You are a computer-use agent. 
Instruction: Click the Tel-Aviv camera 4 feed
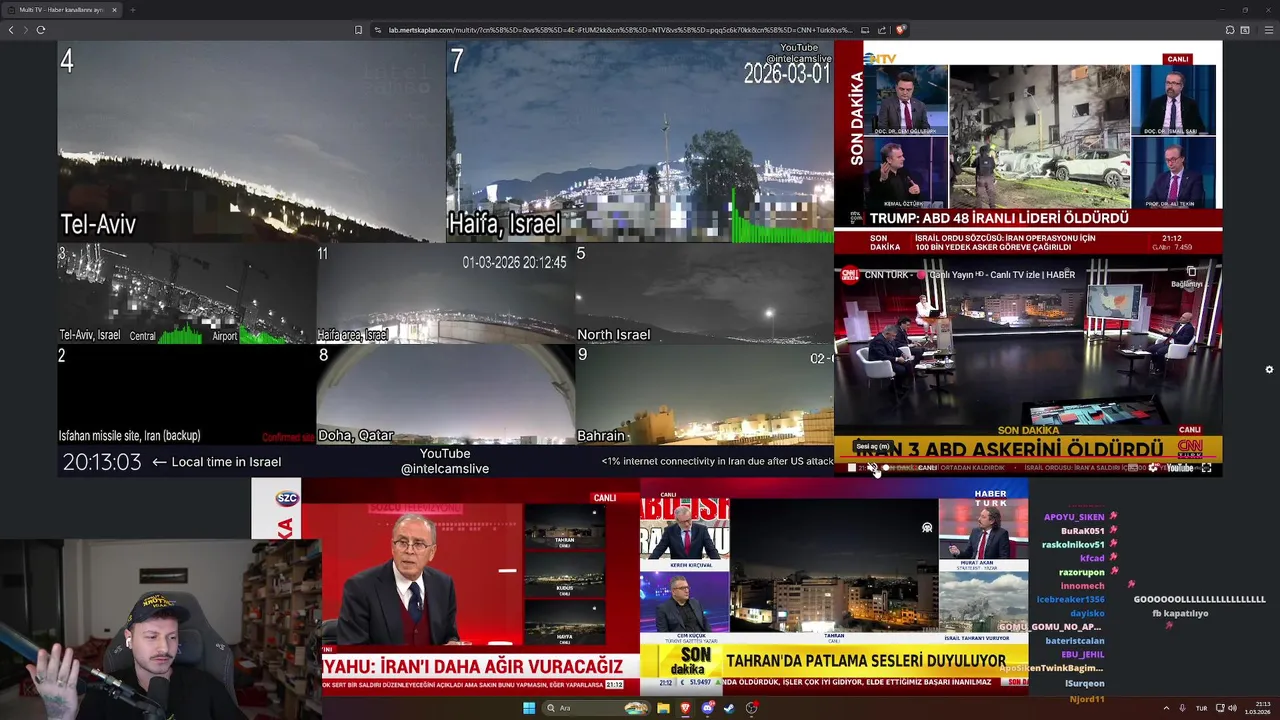click(251, 141)
